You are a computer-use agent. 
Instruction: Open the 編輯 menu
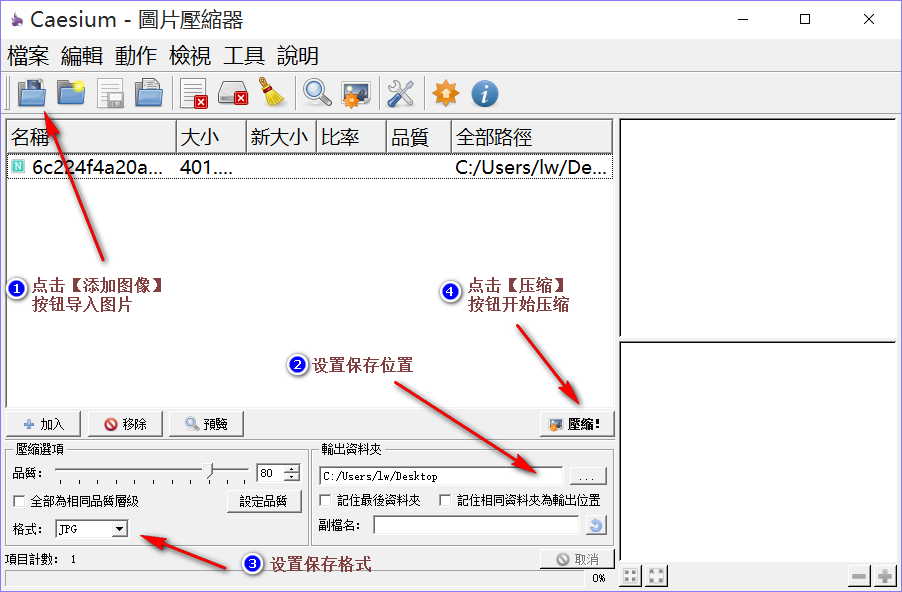tap(82, 56)
